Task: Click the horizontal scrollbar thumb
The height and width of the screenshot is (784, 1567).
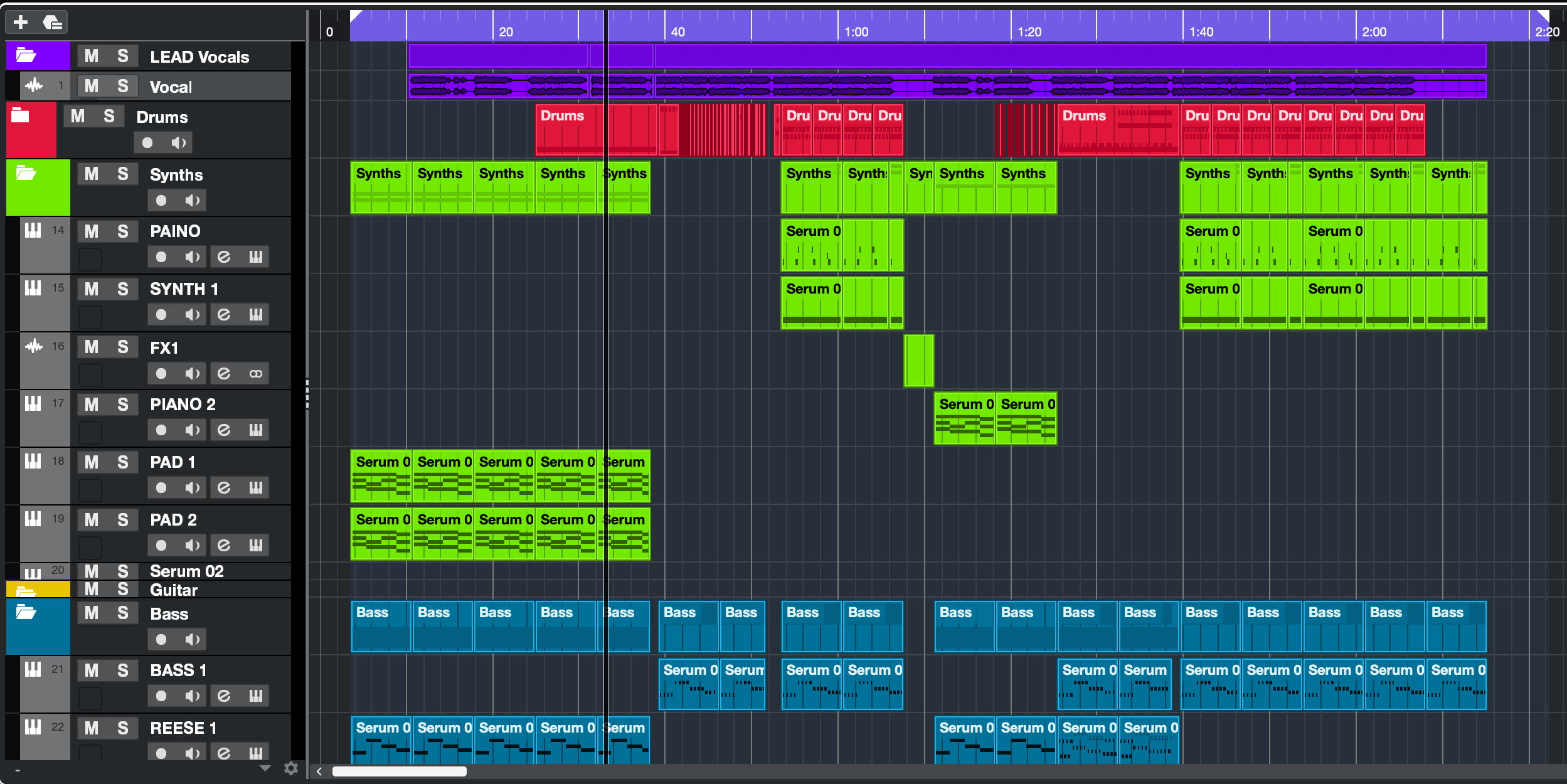Action: 399,771
